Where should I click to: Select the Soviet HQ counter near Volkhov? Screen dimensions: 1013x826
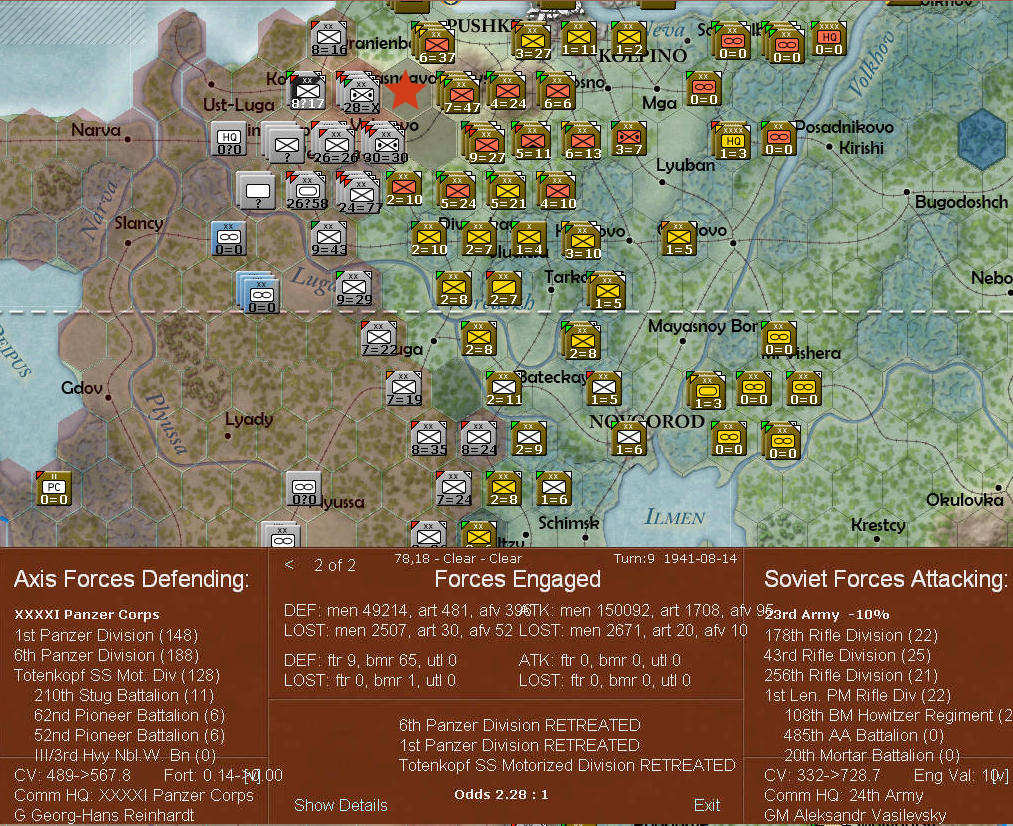[x=828, y=37]
